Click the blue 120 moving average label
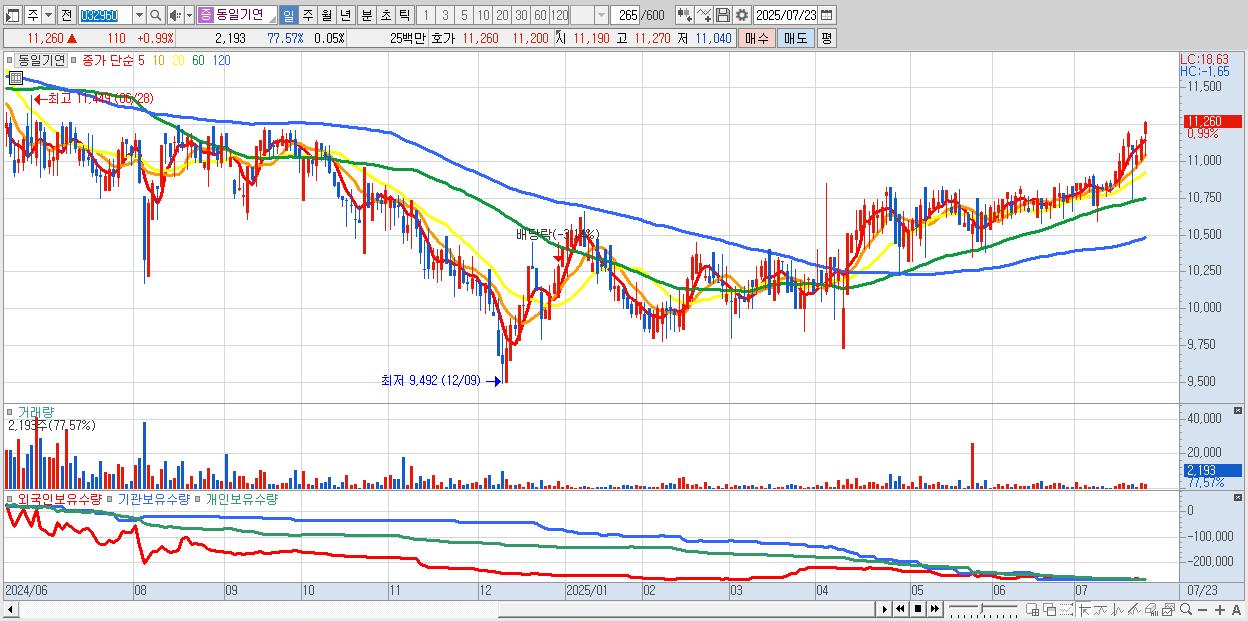The width and height of the screenshot is (1248, 621). pos(221,60)
